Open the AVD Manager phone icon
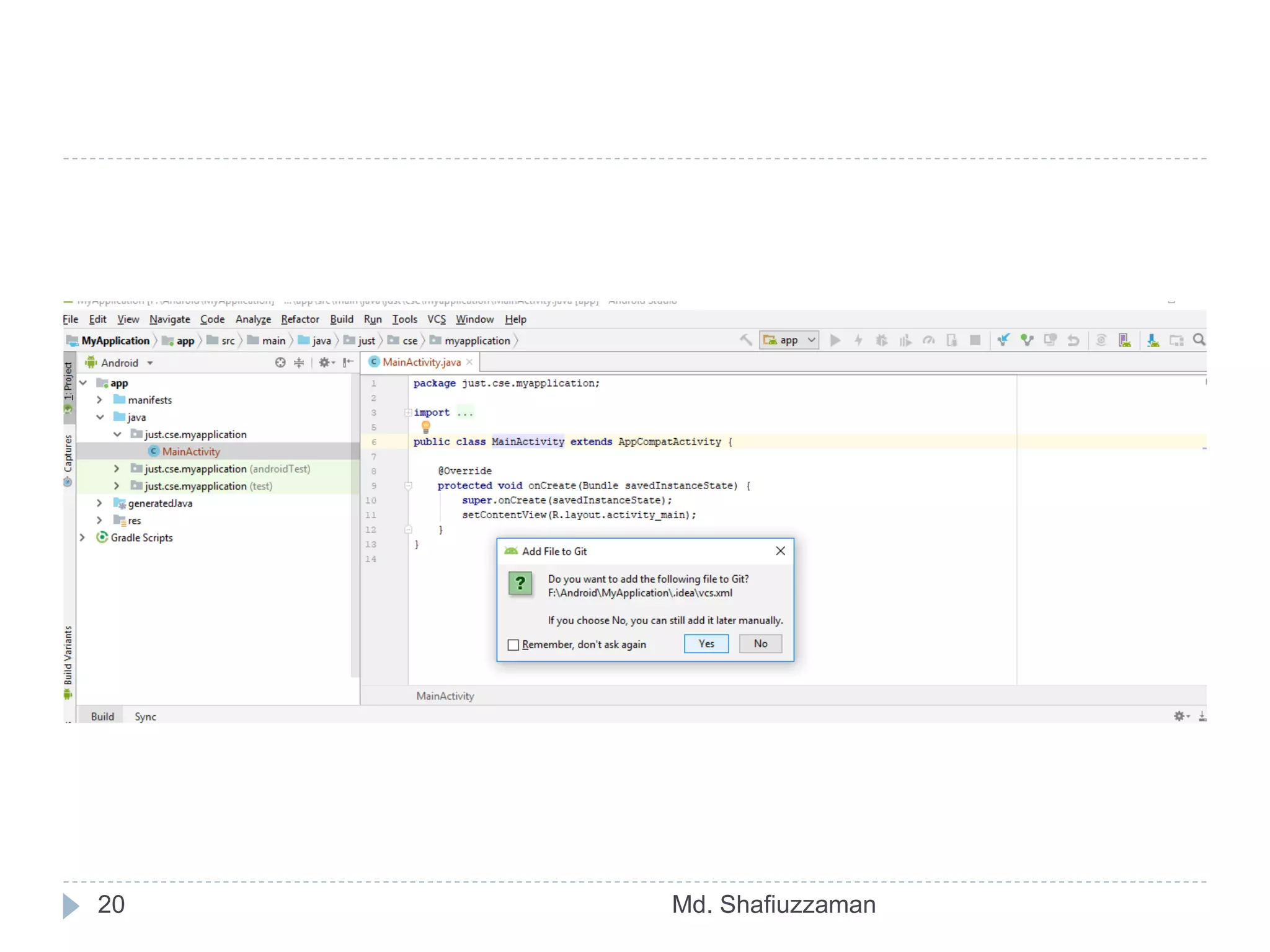 pos(1124,340)
